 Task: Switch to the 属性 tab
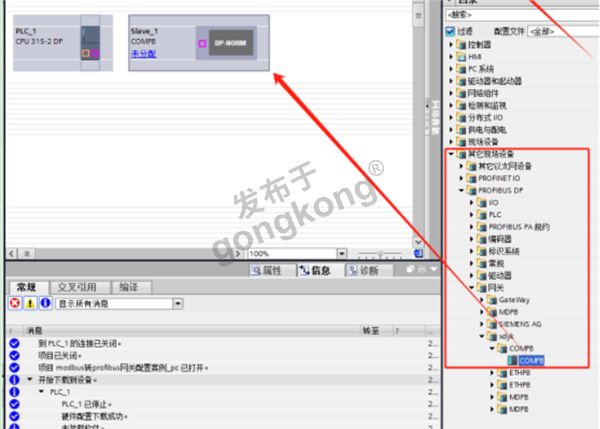point(272,271)
